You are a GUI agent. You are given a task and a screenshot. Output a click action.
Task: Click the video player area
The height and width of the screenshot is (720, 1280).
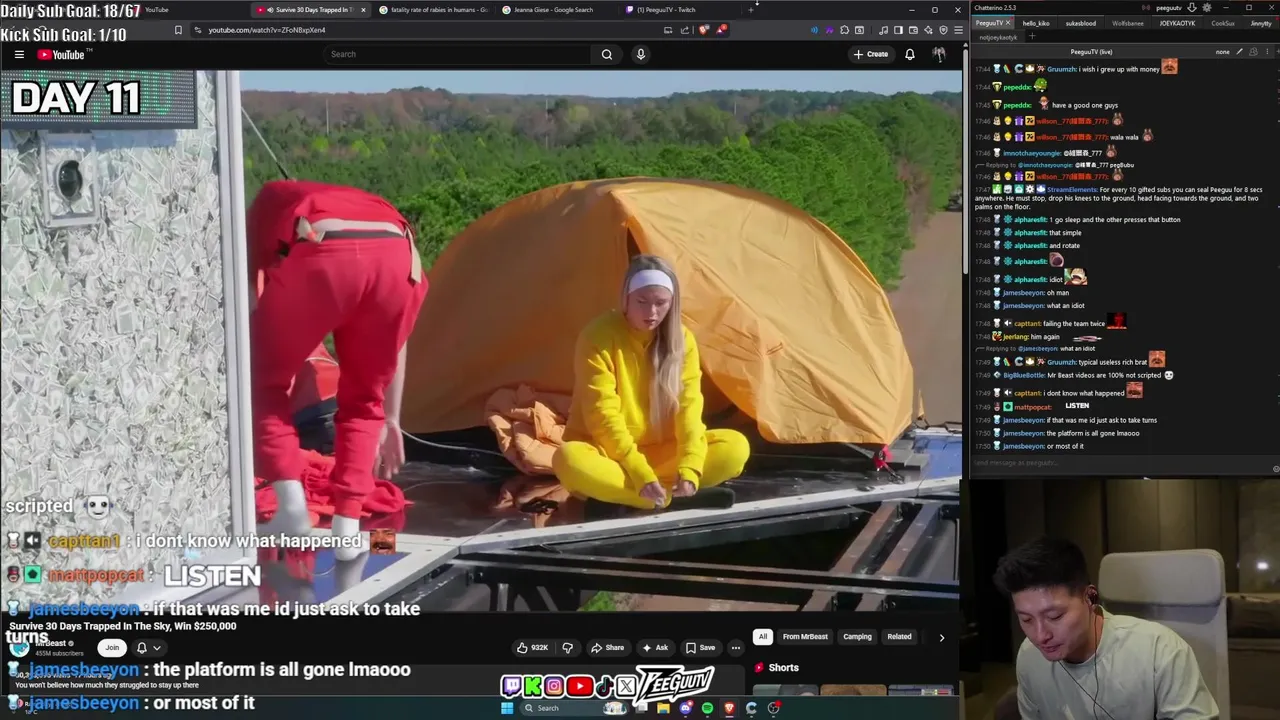coord(480,340)
